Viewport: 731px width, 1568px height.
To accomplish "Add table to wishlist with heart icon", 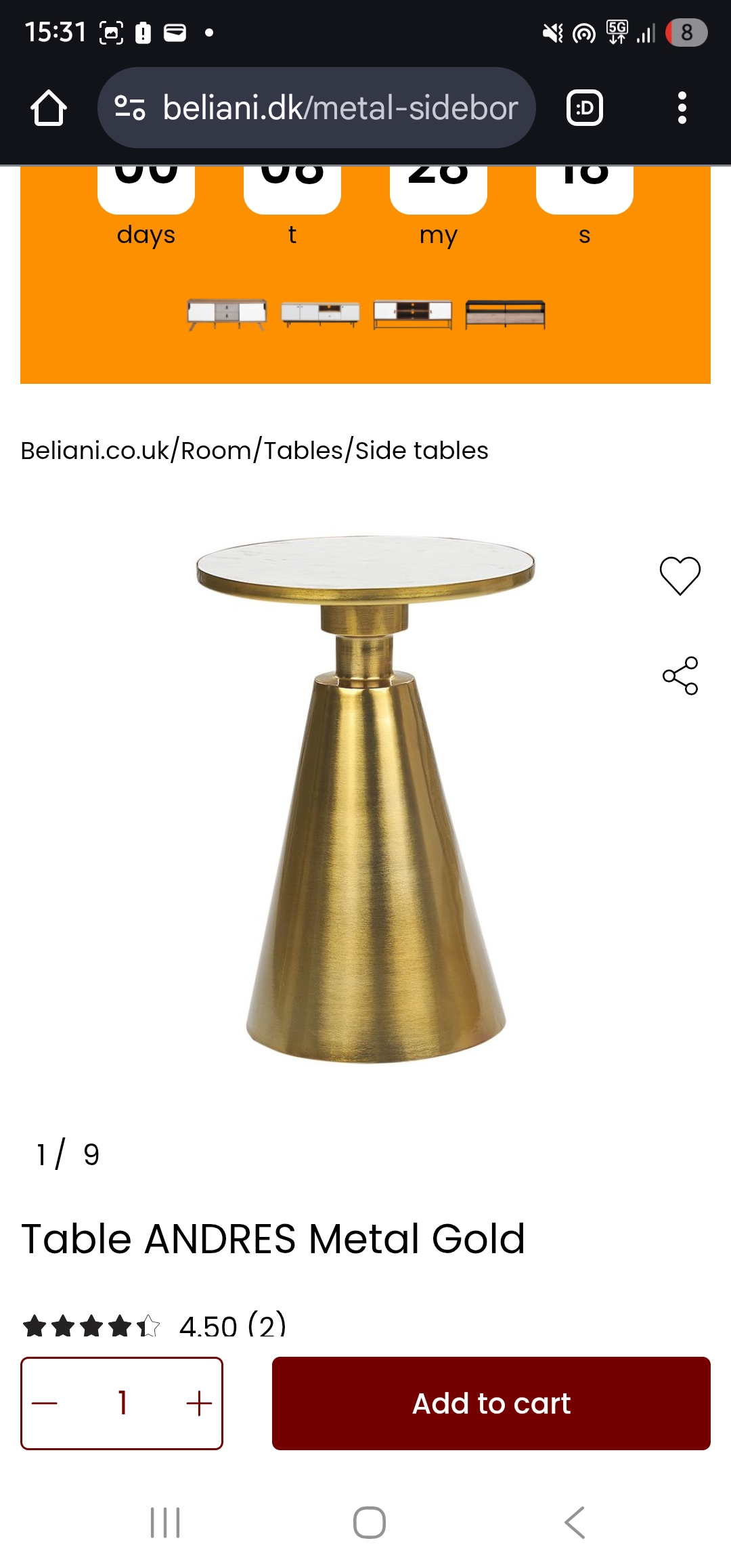I will point(680,575).
